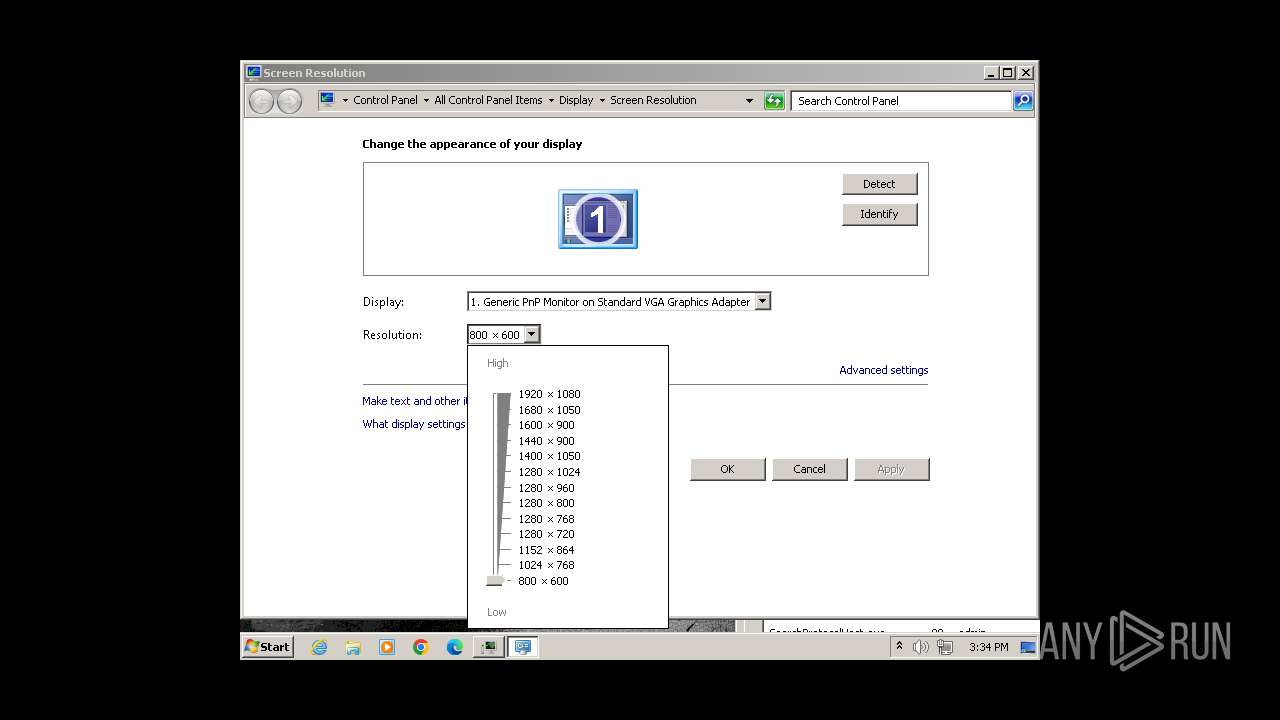Screen dimensions: 1280x720
Task: Choose the 1280 × 768 resolution
Action: click(x=546, y=519)
